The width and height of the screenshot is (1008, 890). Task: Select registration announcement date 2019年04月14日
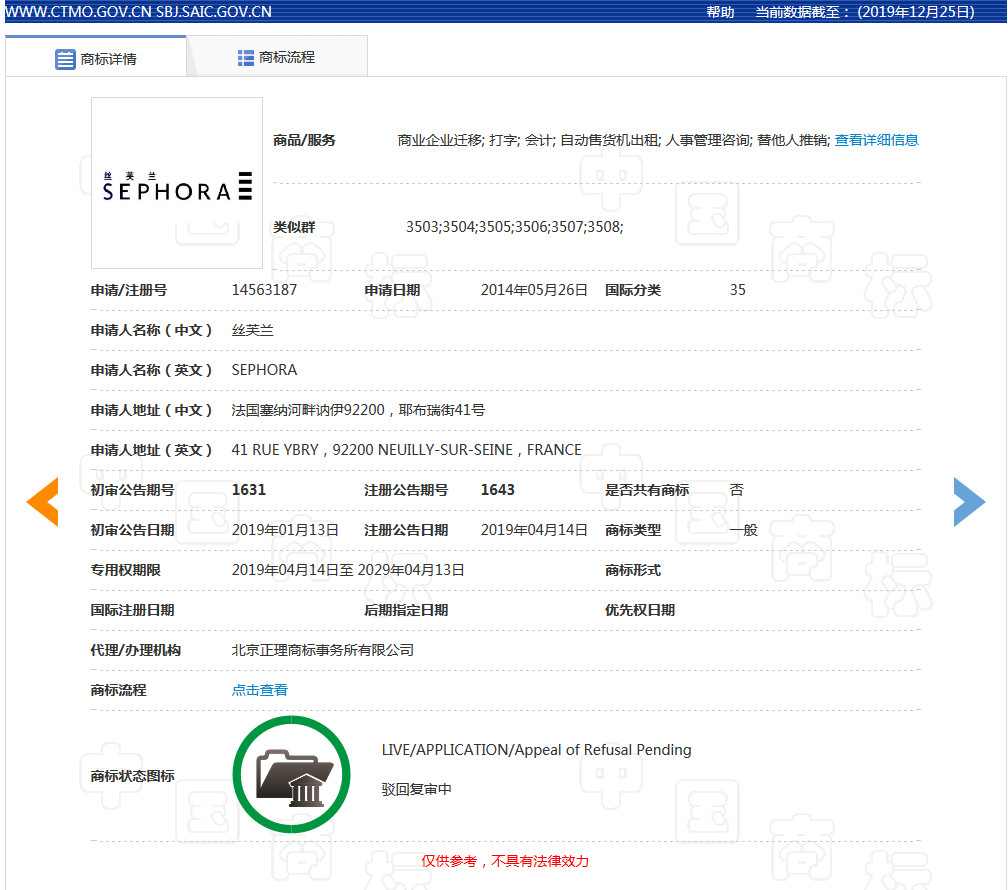pyautogui.click(x=534, y=530)
